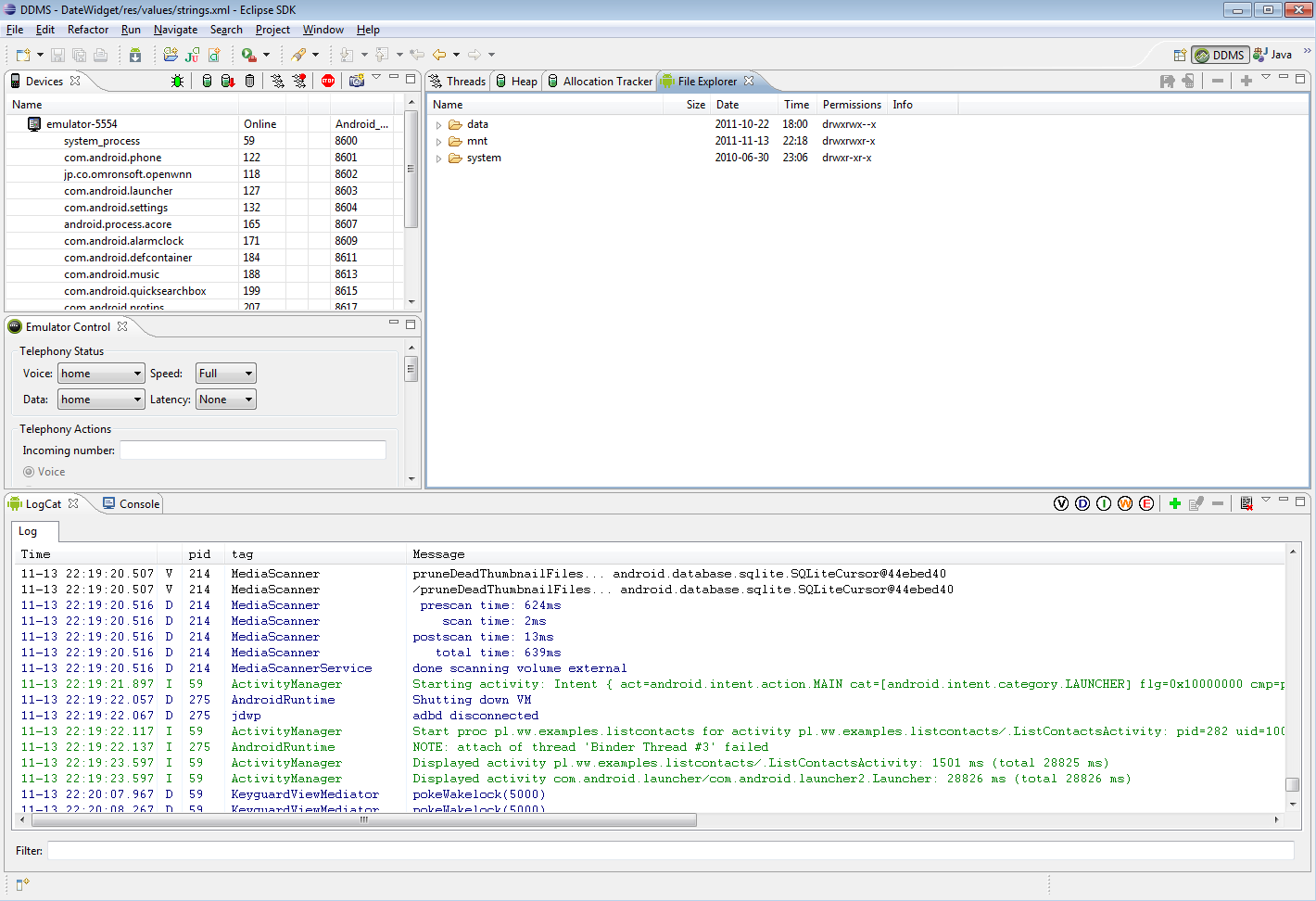The height and width of the screenshot is (901, 1316).
Task: Open the Devices view menu triangle
Action: click(376, 78)
